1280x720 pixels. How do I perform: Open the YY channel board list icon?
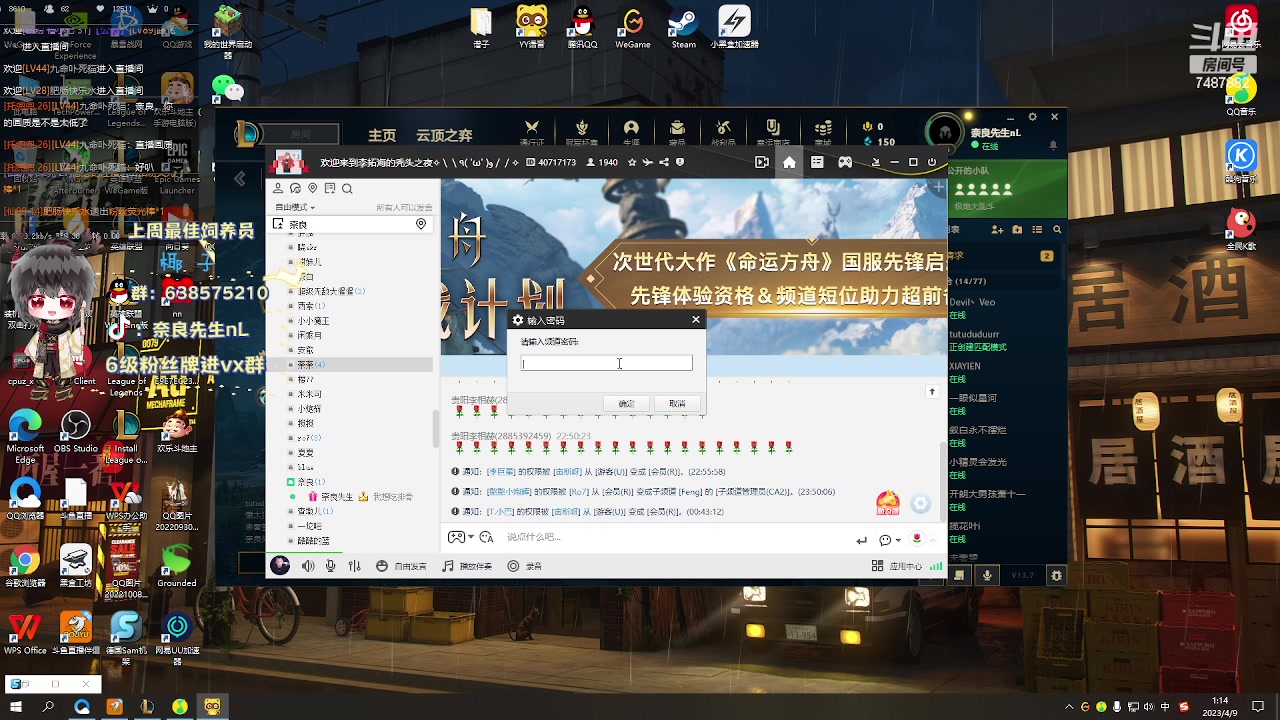817,162
